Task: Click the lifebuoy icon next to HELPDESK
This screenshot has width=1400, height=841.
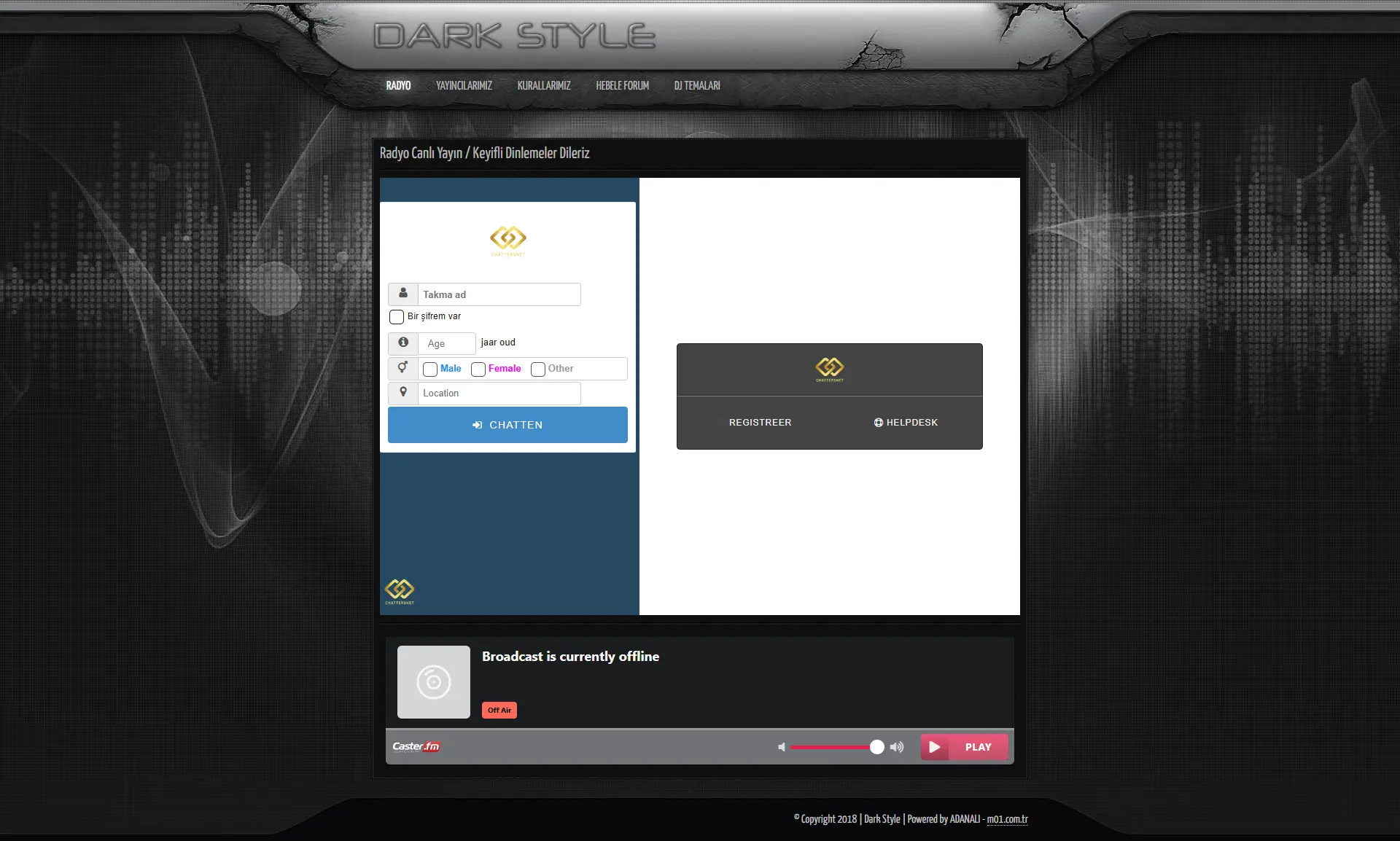Action: click(879, 423)
